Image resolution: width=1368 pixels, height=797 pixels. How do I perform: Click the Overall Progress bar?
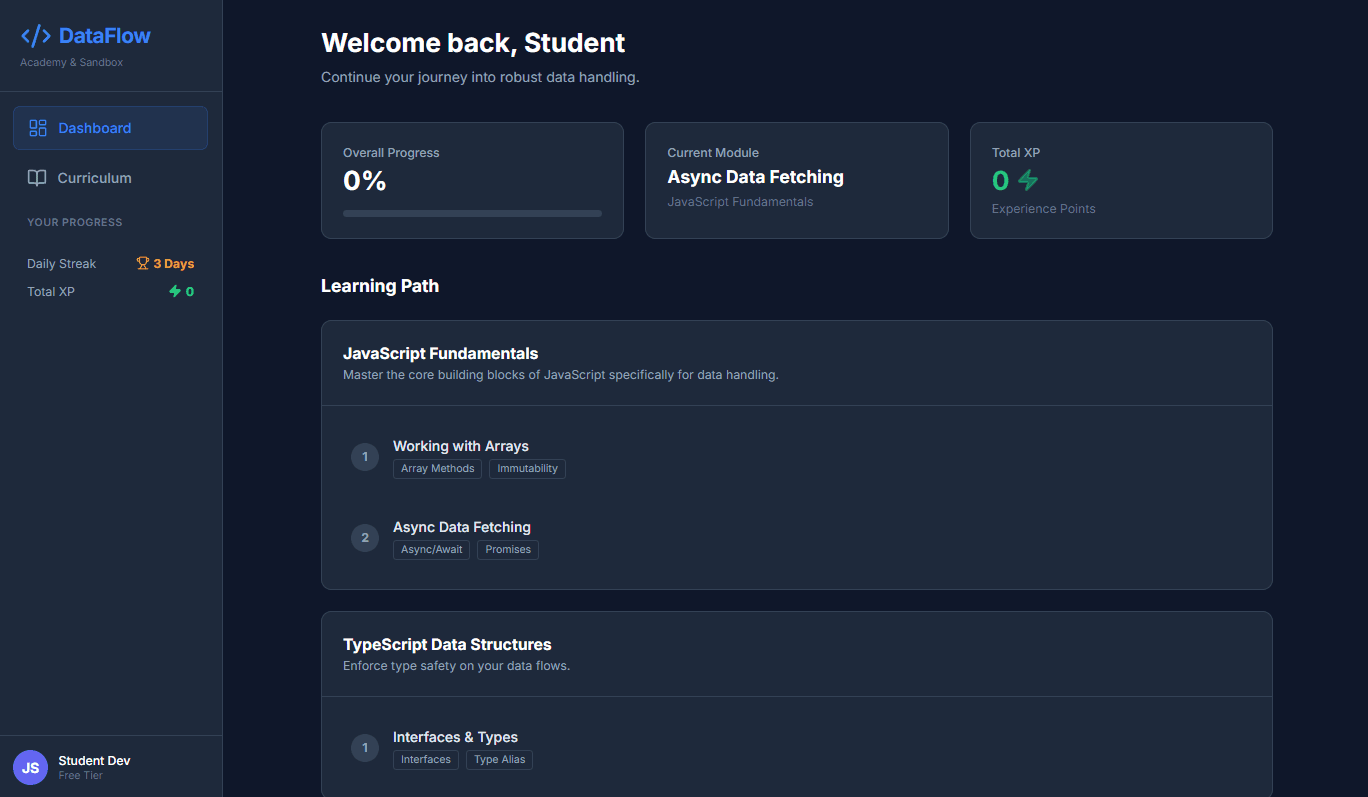(x=472, y=213)
